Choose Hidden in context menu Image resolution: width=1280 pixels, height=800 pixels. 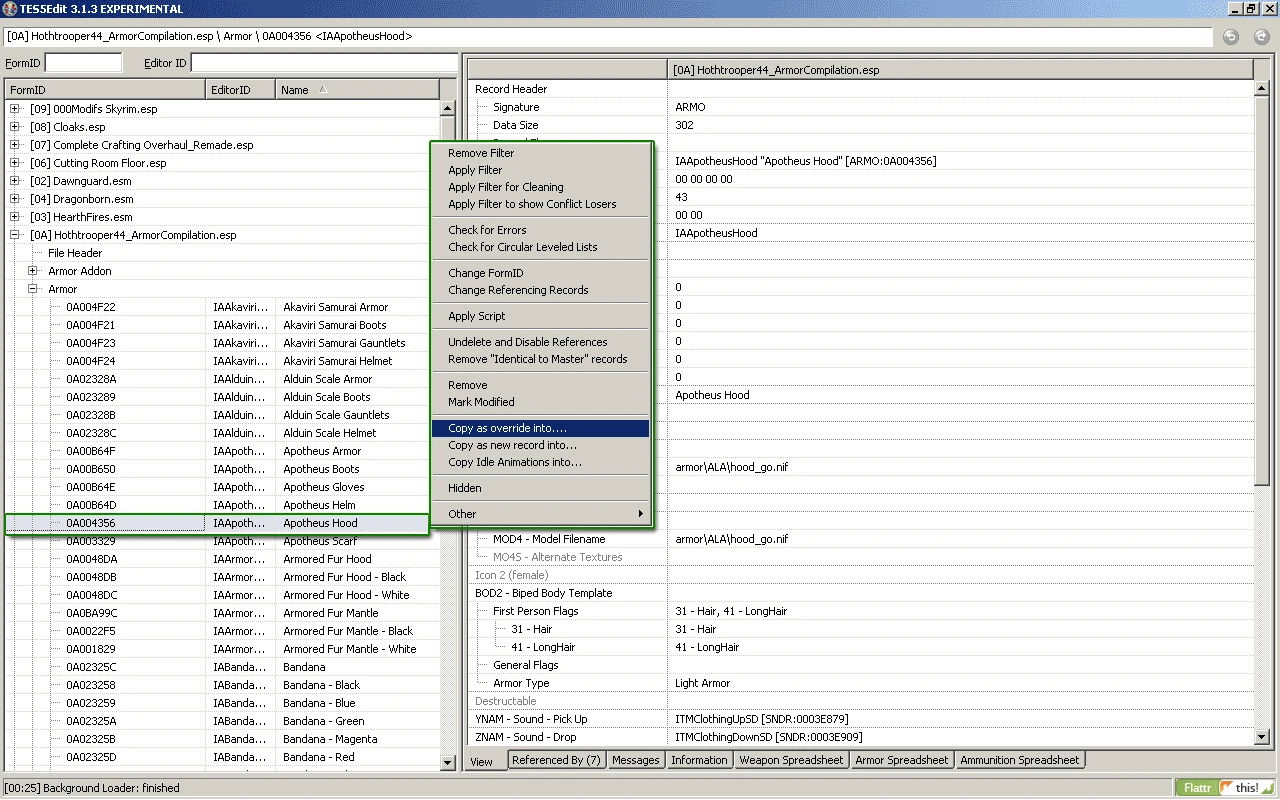541,488
